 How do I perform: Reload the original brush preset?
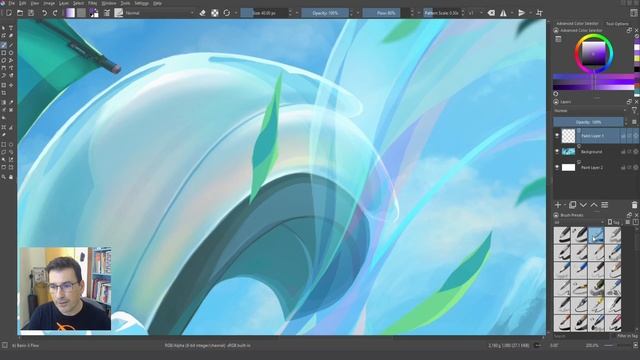[227, 13]
